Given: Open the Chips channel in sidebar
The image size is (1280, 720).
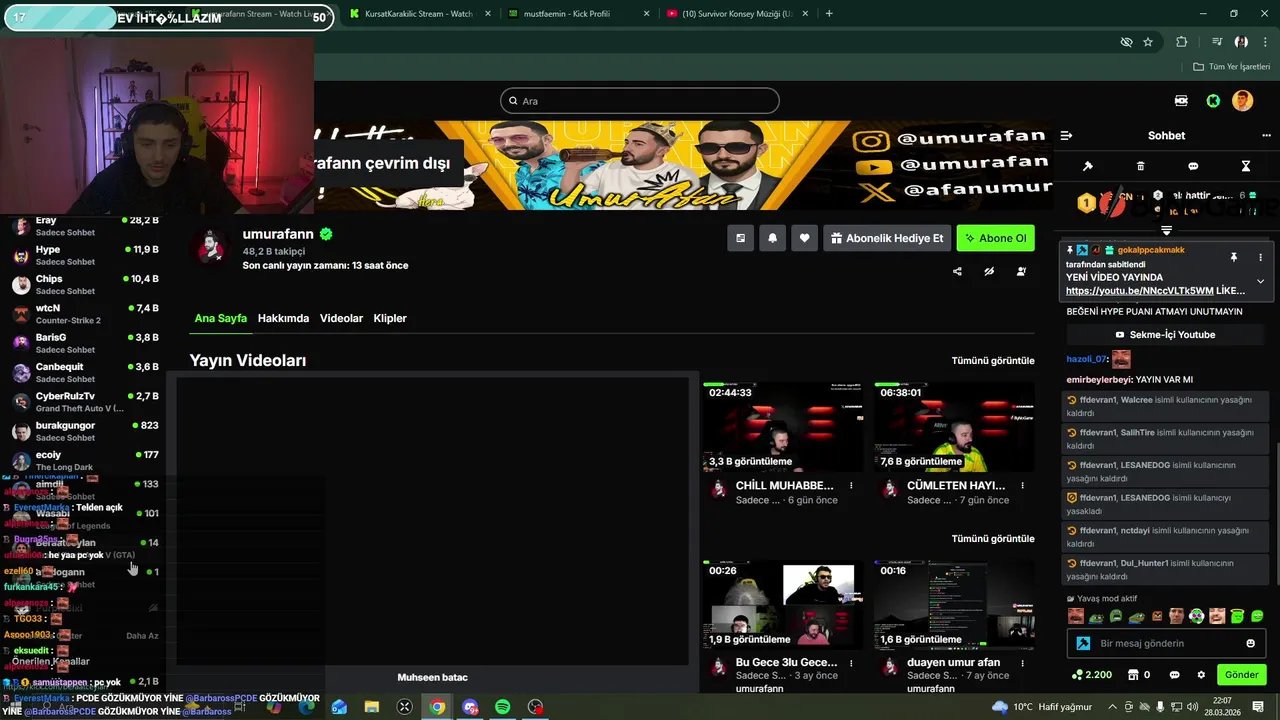Looking at the screenshot, I should tap(85, 285).
